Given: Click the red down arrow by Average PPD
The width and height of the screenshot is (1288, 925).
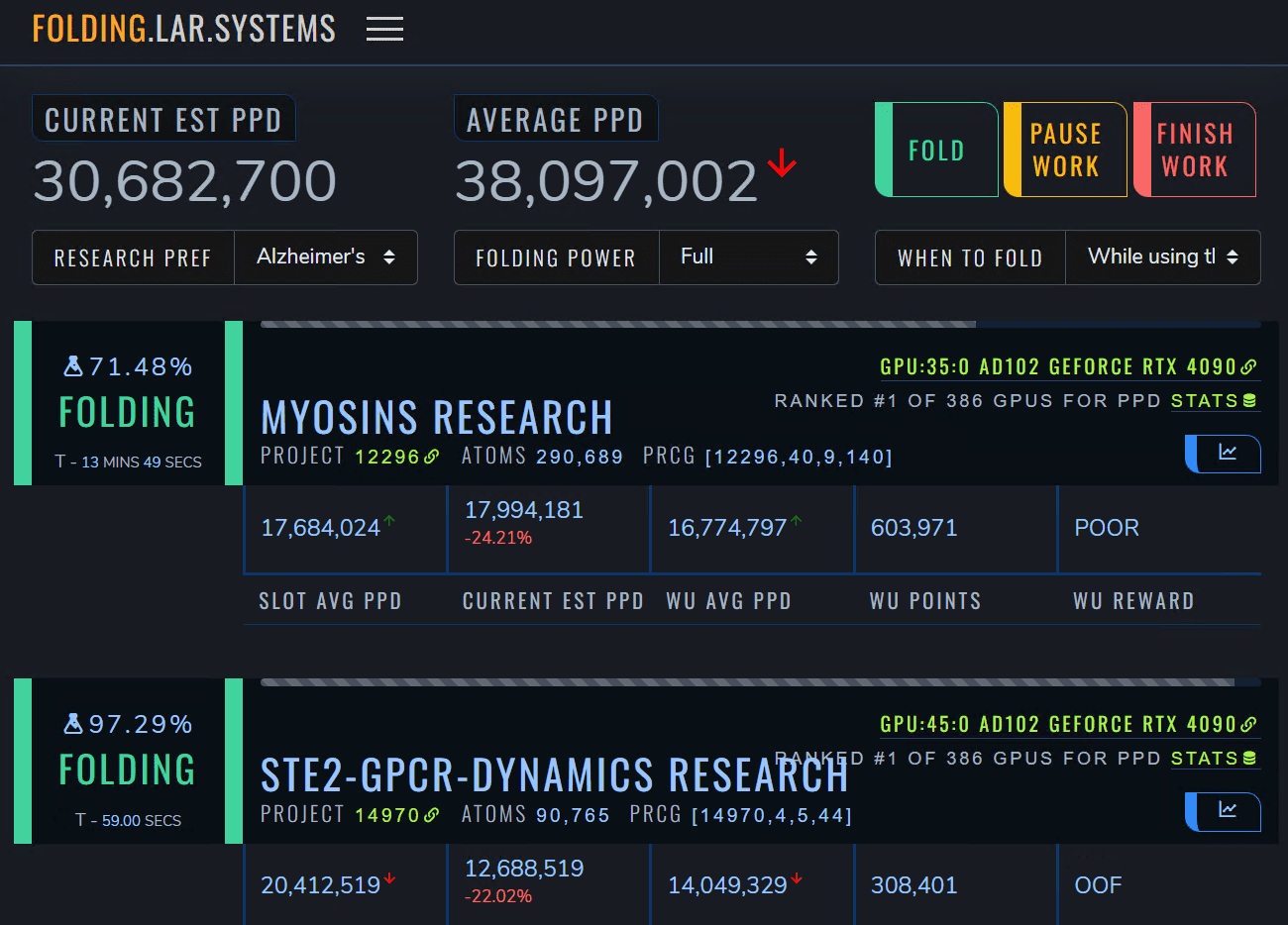Looking at the screenshot, I should 782,162.
